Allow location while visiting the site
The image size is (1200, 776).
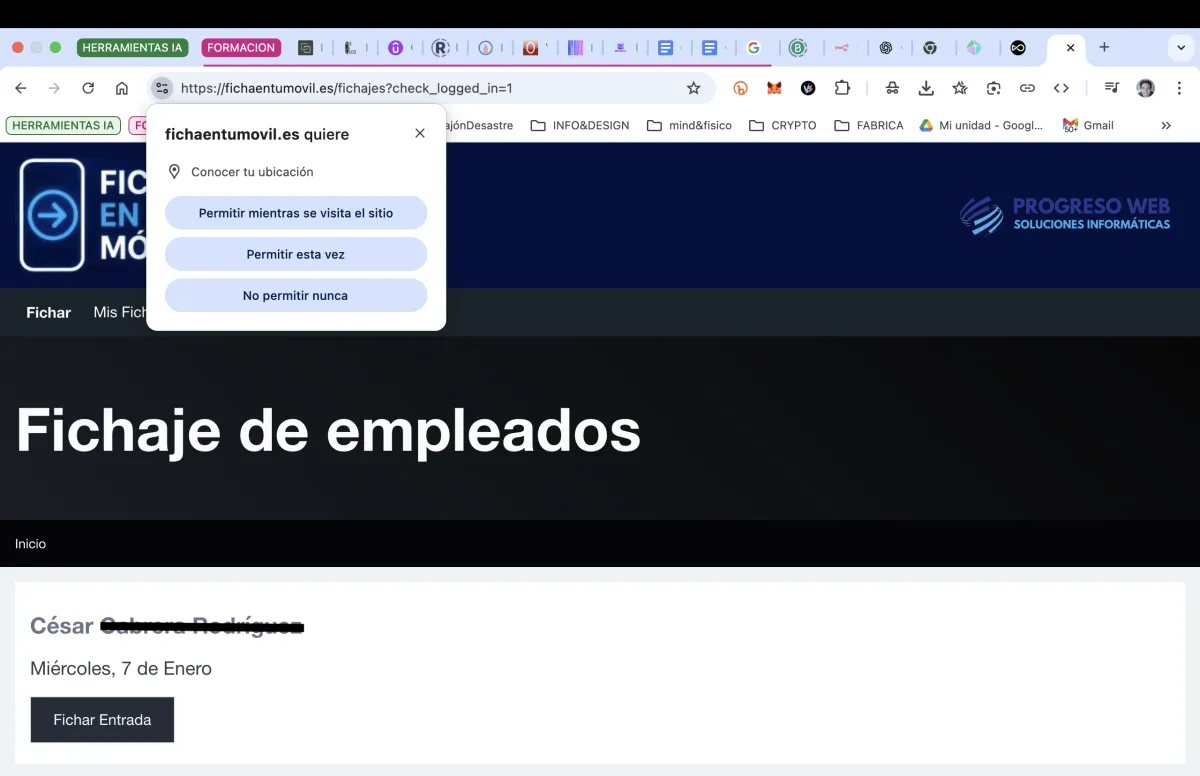click(x=295, y=212)
